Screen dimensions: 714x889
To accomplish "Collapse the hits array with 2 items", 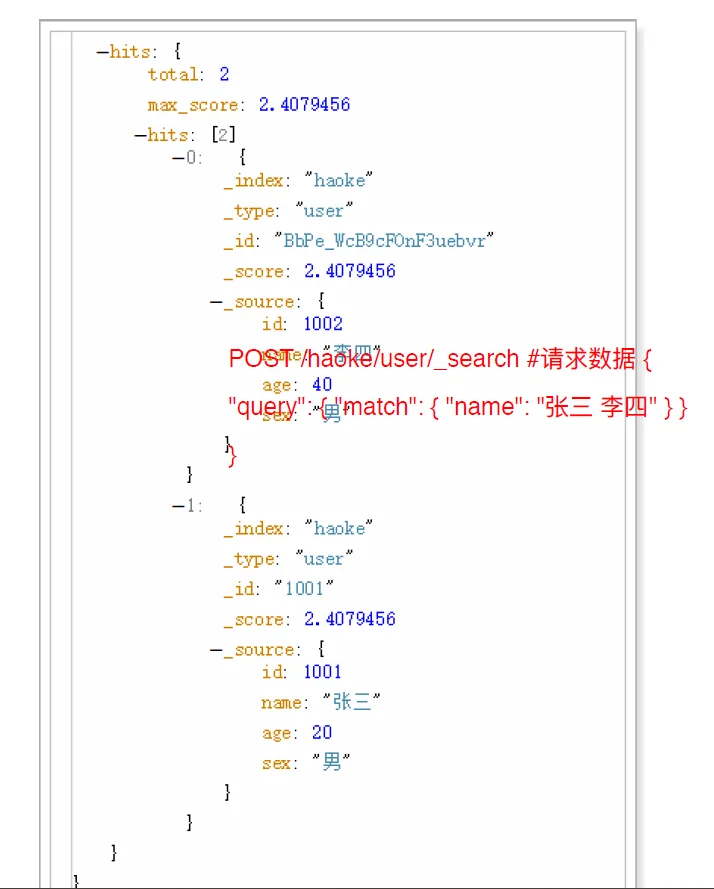I will point(140,136).
